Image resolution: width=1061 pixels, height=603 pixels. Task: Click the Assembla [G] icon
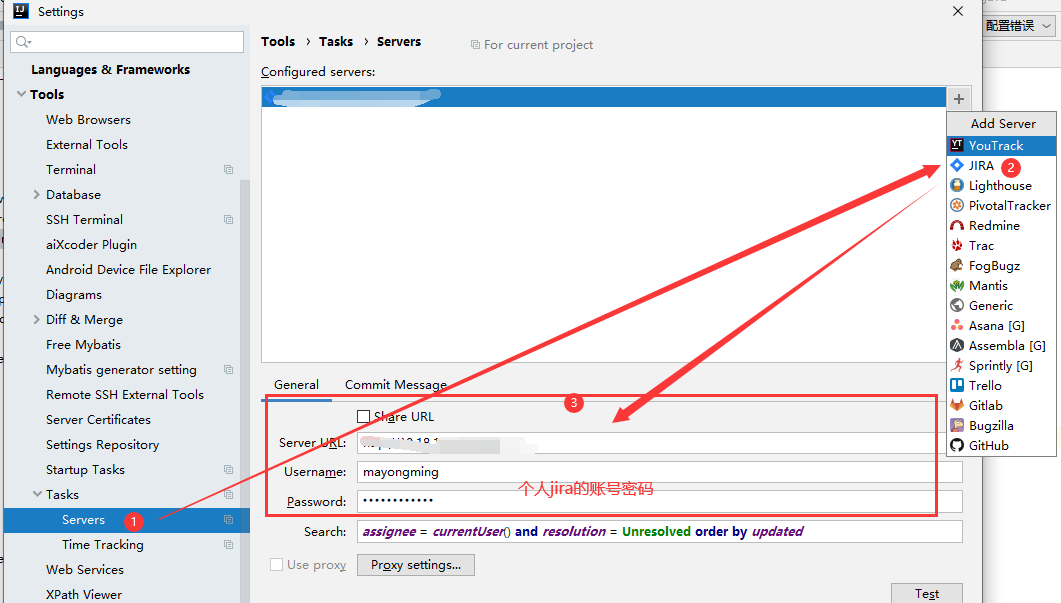(x=957, y=345)
